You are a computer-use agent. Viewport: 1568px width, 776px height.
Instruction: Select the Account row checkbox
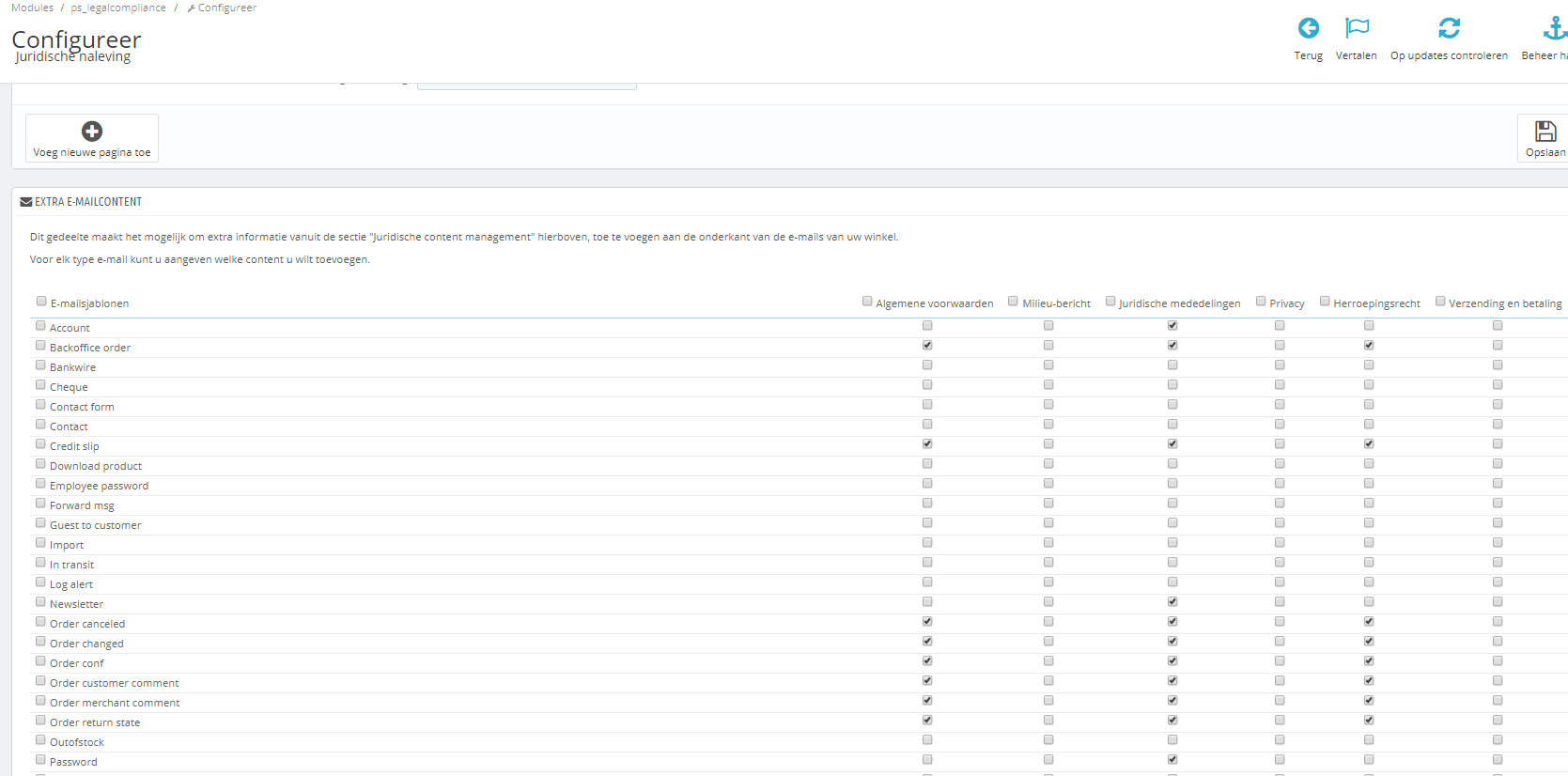[x=40, y=326]
